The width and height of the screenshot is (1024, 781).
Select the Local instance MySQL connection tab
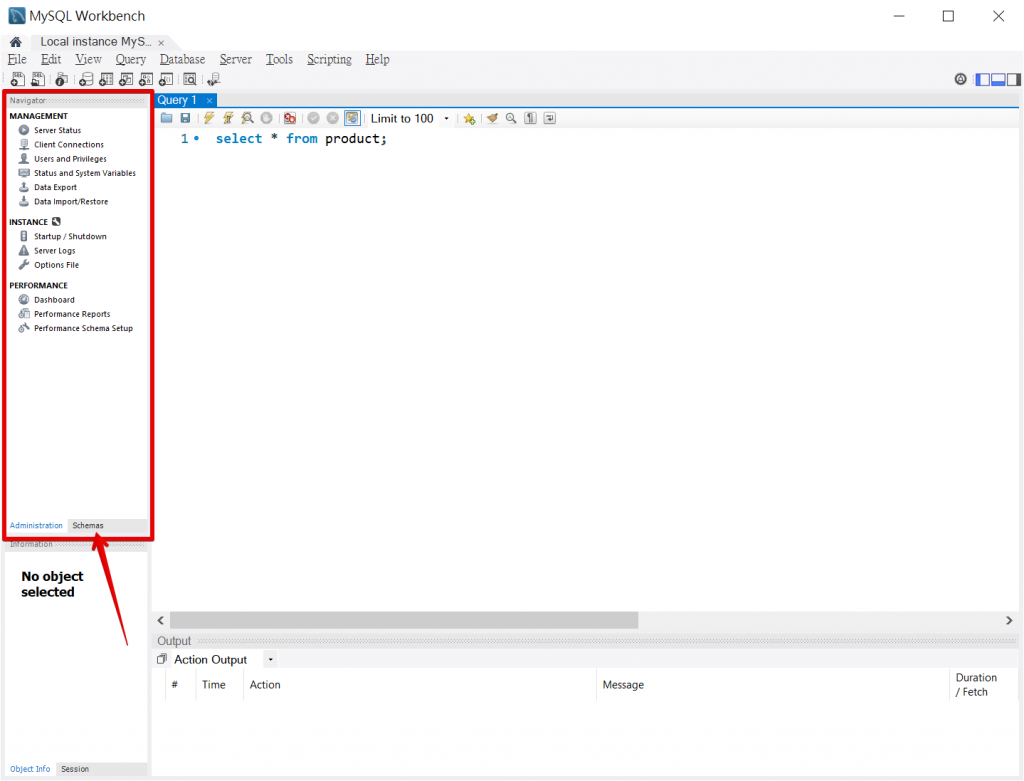coord(95,42)
